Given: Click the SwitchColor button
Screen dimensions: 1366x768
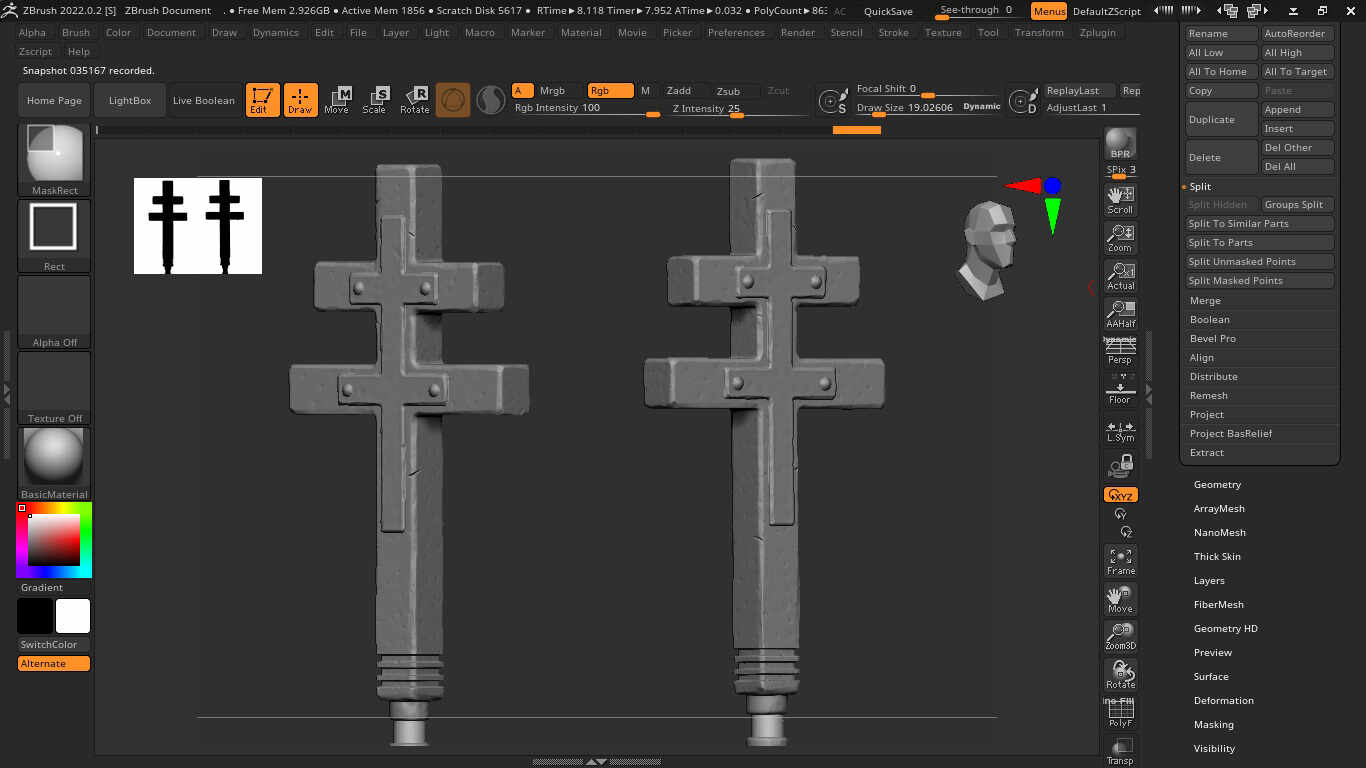Looking at the screenshot, I should pos(54,645).
